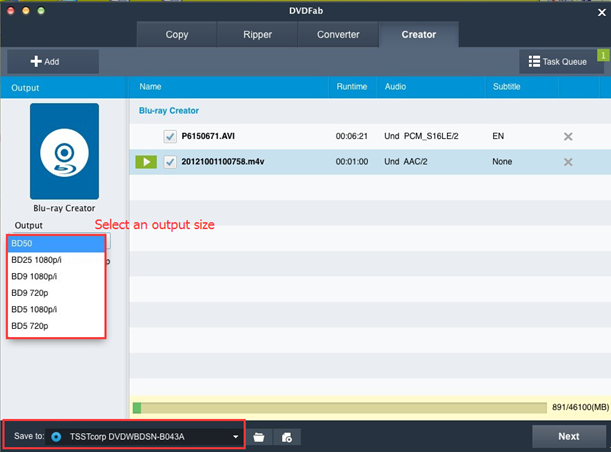
Task: Open the Task Queue list
Action: tap(557, 62)
